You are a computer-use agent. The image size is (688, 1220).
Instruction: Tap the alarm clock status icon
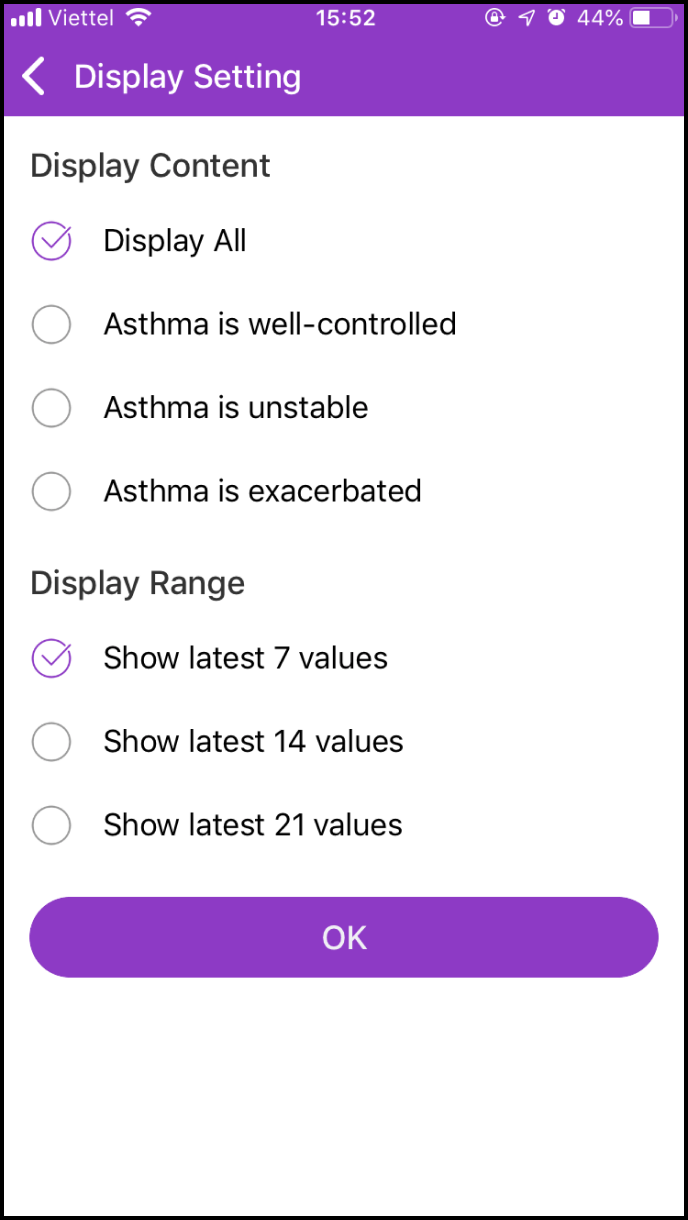(557, 18)
